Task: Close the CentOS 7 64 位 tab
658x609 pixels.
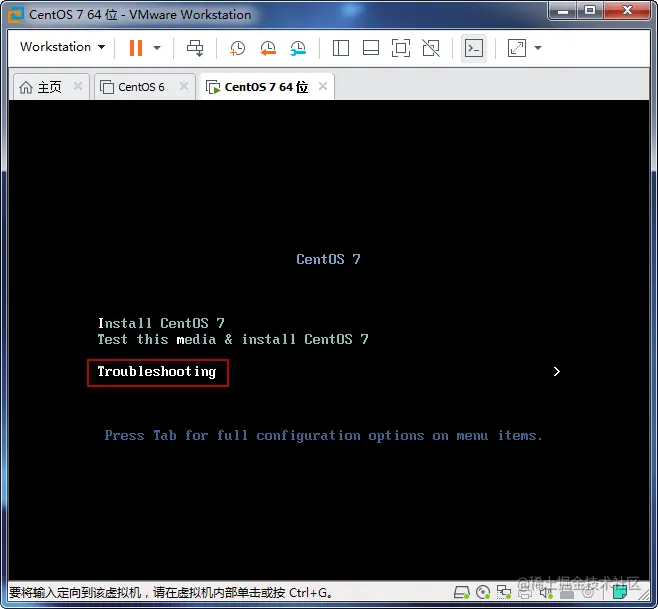Action: click(323, 86)
